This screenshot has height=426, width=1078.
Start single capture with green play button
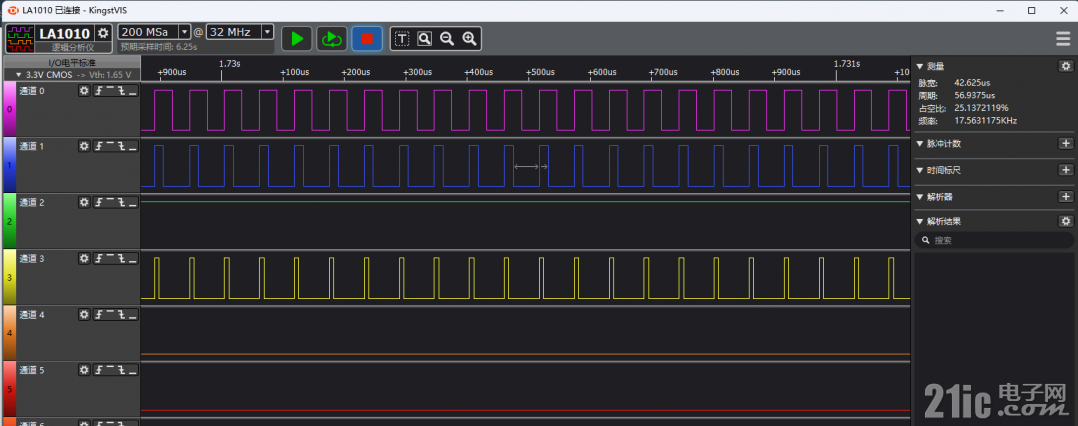[x=297, y=38]
